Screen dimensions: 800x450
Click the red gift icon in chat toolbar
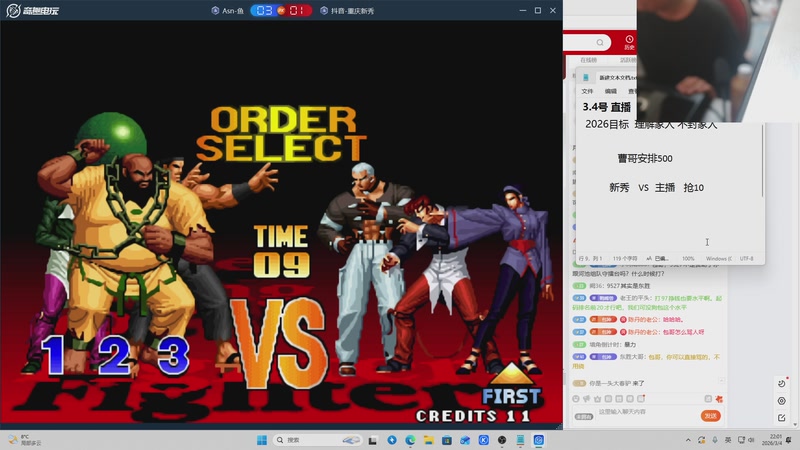point(719,399)
